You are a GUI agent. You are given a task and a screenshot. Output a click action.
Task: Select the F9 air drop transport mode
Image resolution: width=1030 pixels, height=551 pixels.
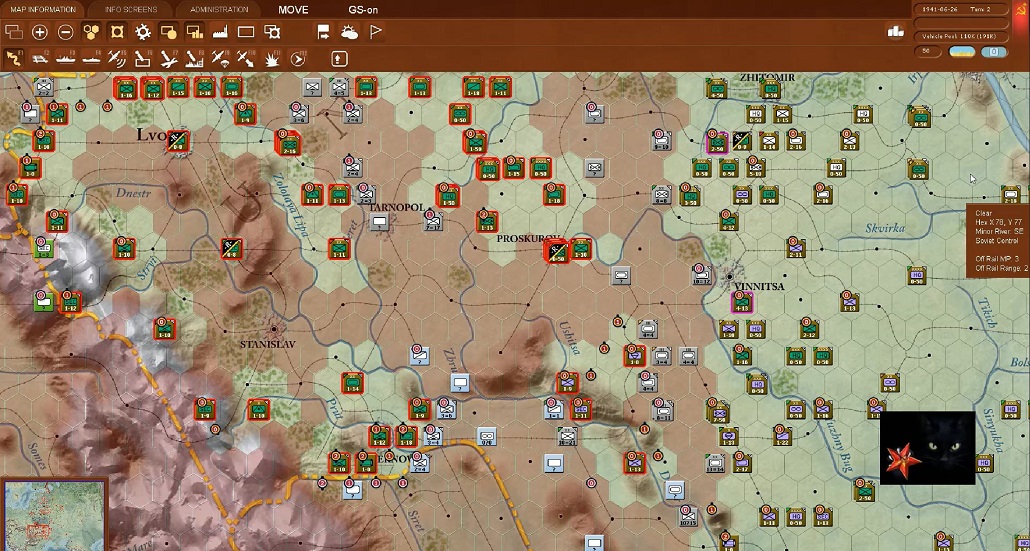click(220, 58)
